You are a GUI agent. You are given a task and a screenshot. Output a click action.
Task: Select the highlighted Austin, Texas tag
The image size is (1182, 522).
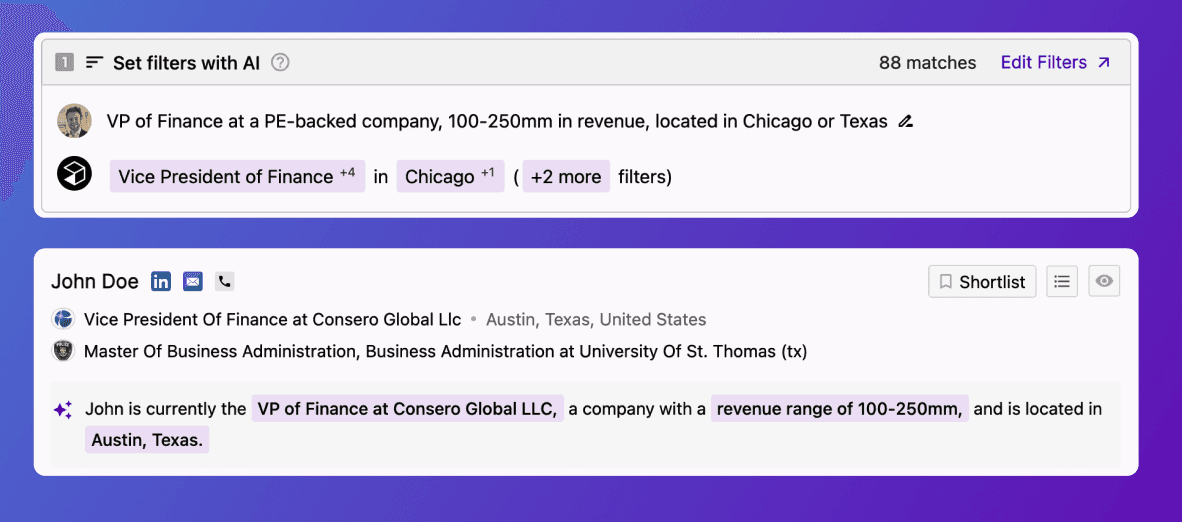coord(147,440)
